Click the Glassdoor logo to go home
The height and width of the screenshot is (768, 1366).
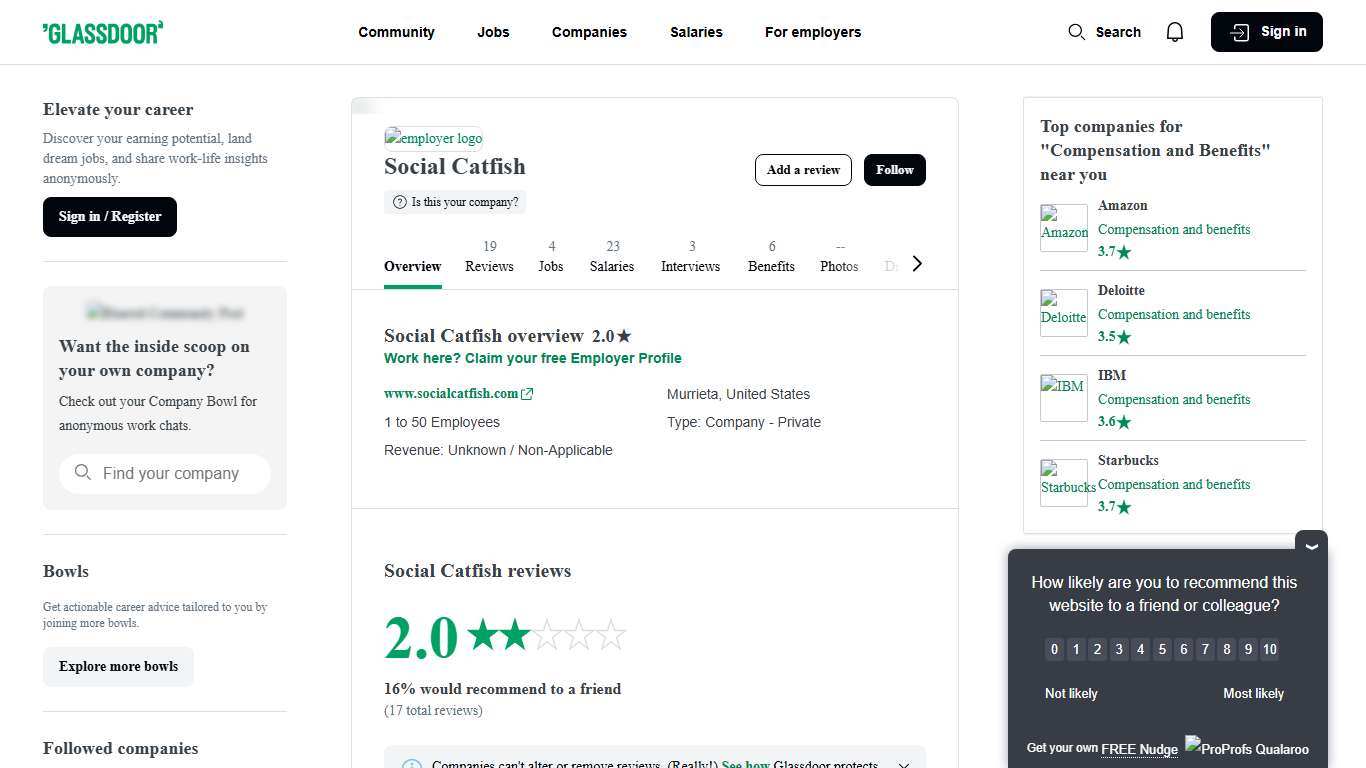point(102,31)
